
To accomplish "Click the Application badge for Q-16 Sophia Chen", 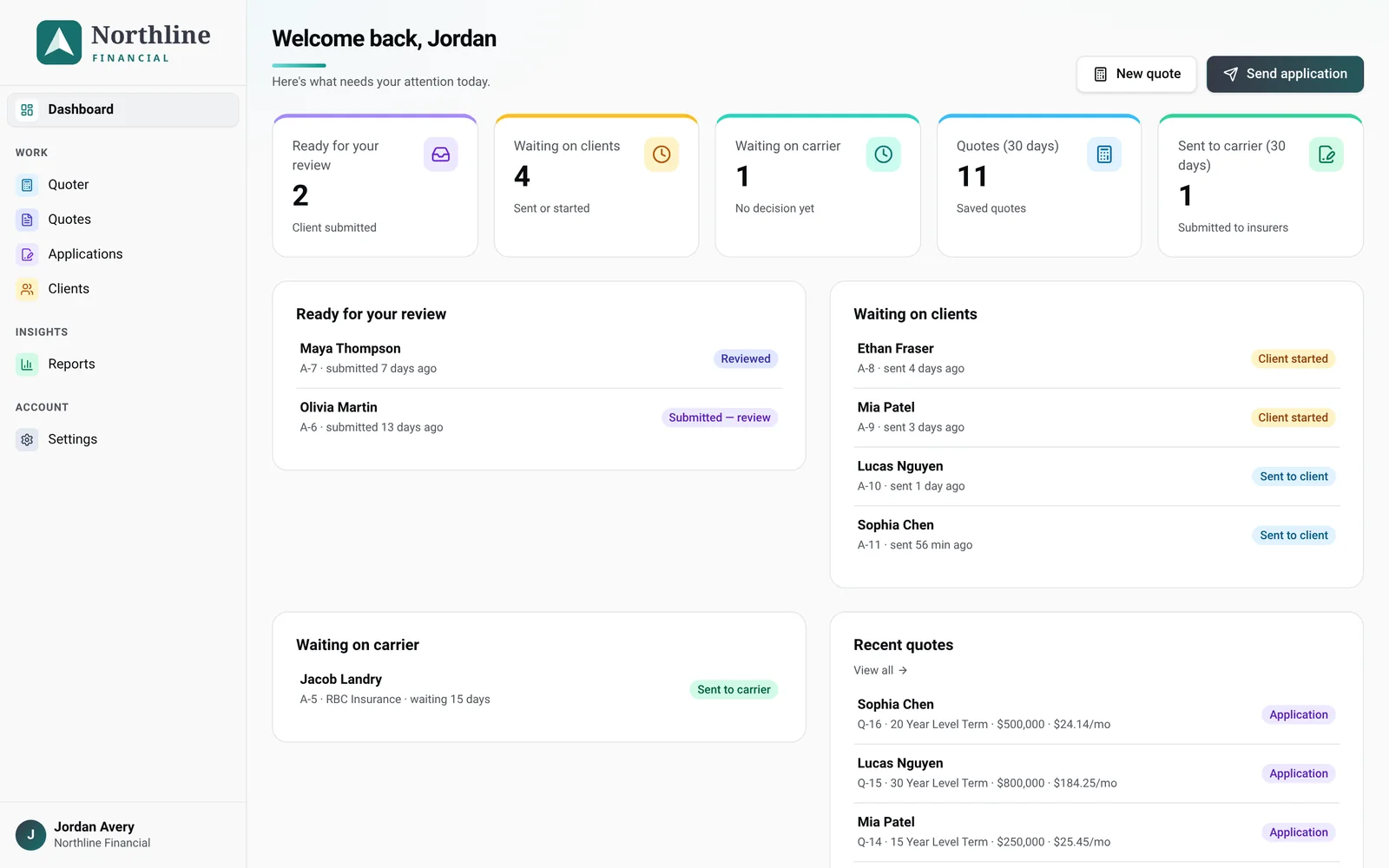I will [x=1299, y=714].
